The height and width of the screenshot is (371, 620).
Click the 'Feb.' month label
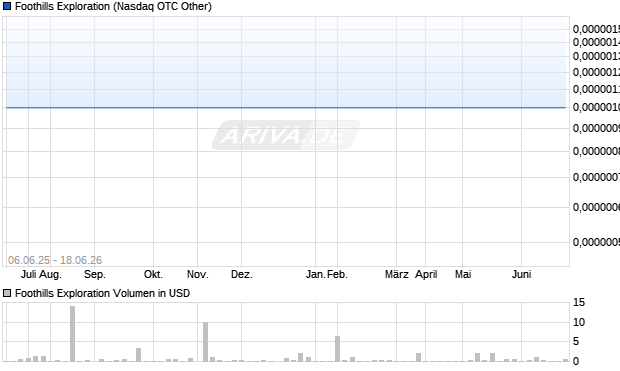coord(337,274)
